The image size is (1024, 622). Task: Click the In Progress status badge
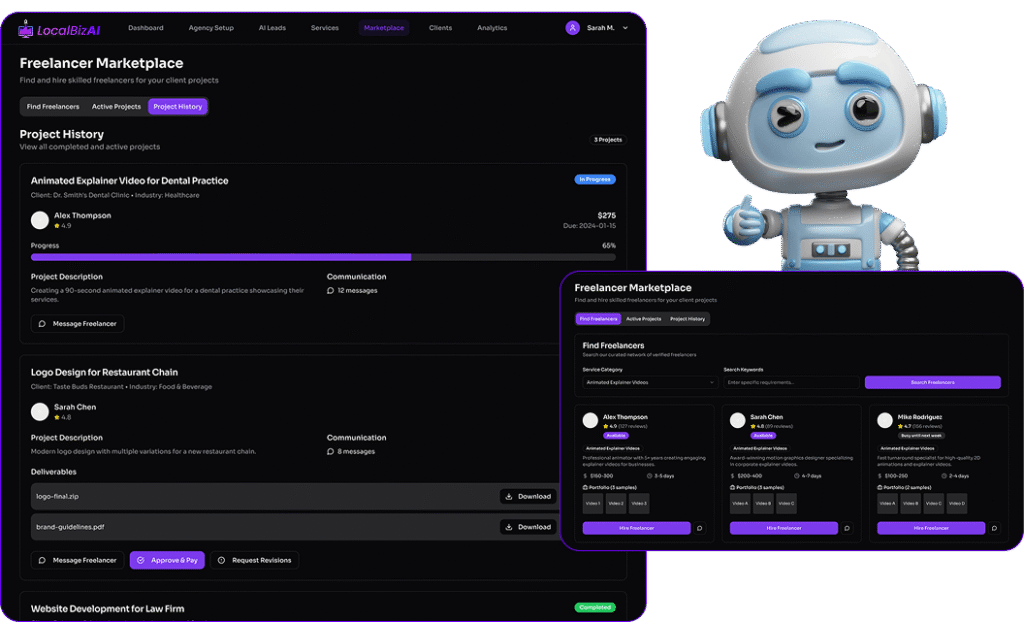pos(595,179)
